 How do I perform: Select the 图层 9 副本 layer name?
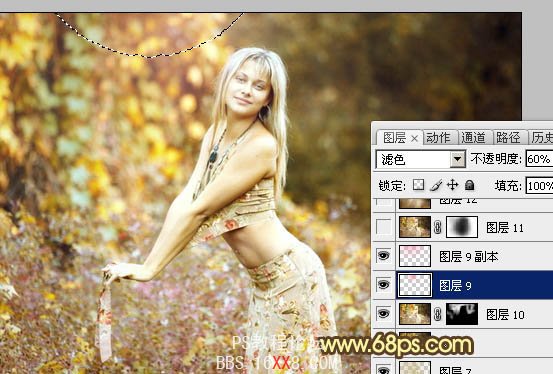coord(469,257)
